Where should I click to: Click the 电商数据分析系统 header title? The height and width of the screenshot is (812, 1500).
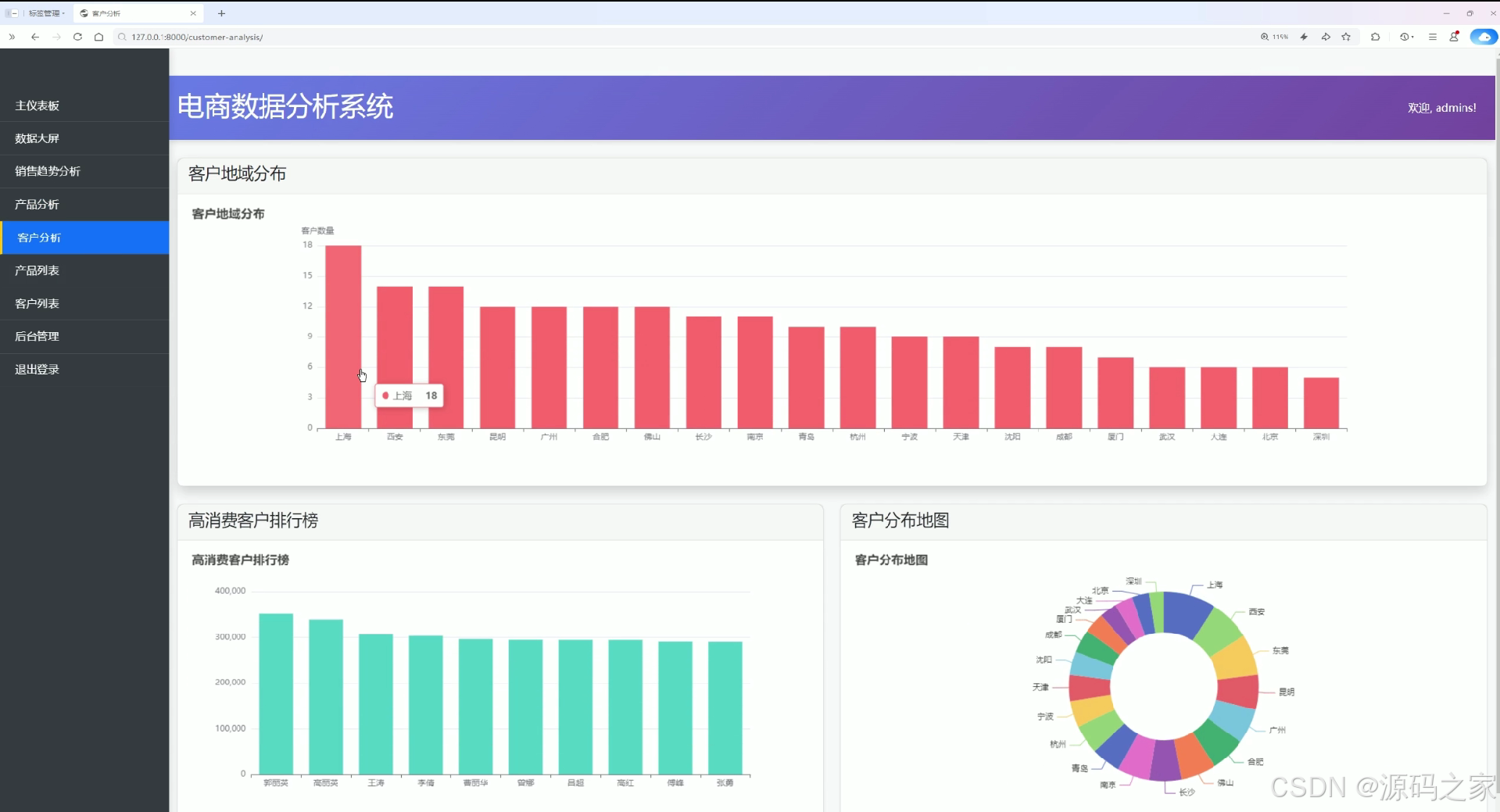pos(285,106)
